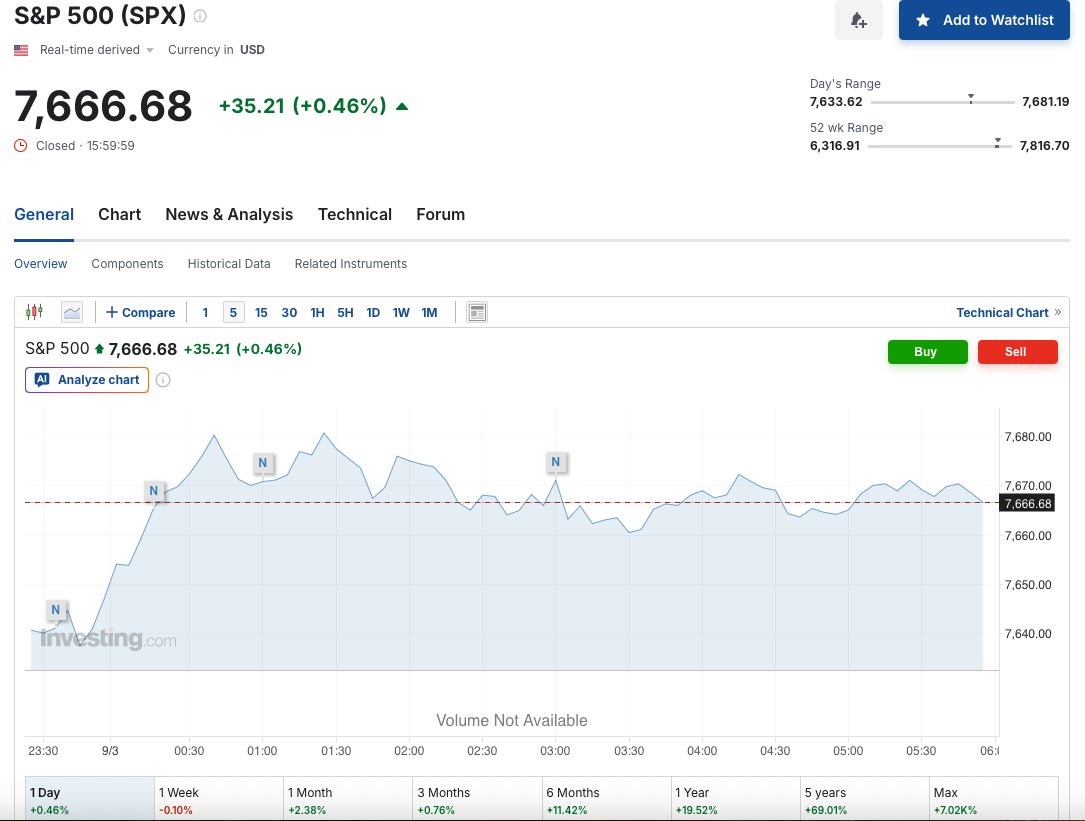This screenshot has width=1085, height=821.
Task: Click the Volume Not Available text
Action: click(511, 721)
